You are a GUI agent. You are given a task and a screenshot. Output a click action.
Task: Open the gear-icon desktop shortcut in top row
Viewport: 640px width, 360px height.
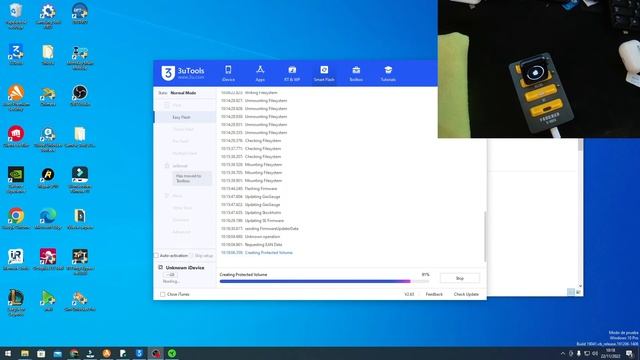[48, 16]
